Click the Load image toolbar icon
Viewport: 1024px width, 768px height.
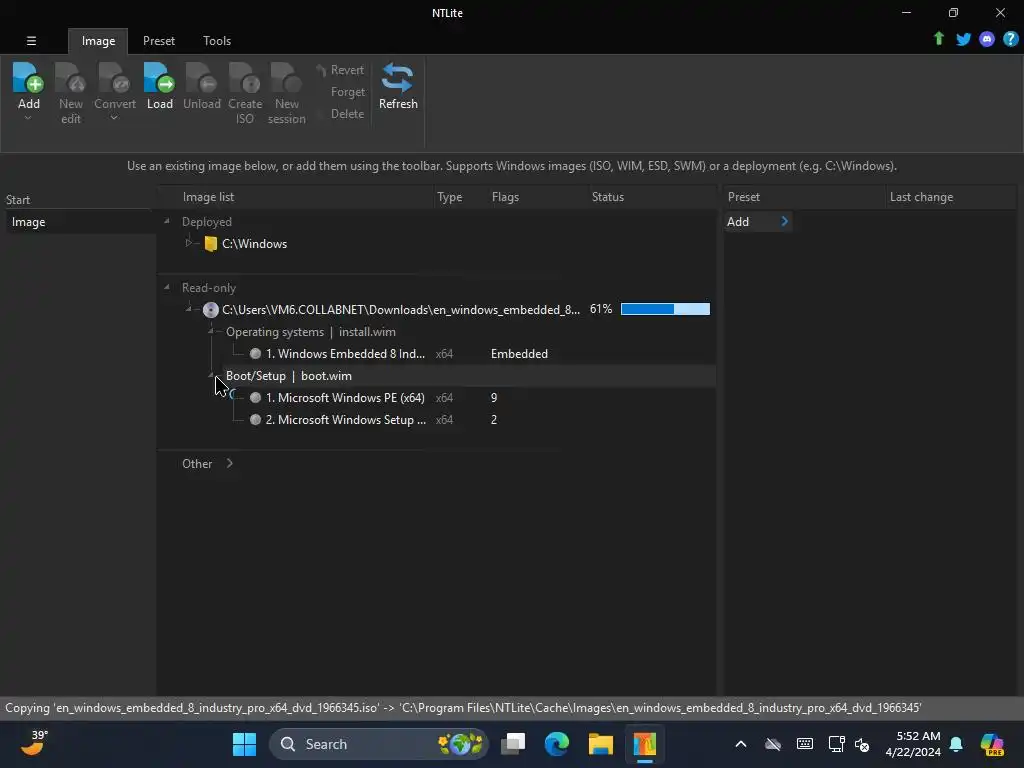tap(159, 78)
